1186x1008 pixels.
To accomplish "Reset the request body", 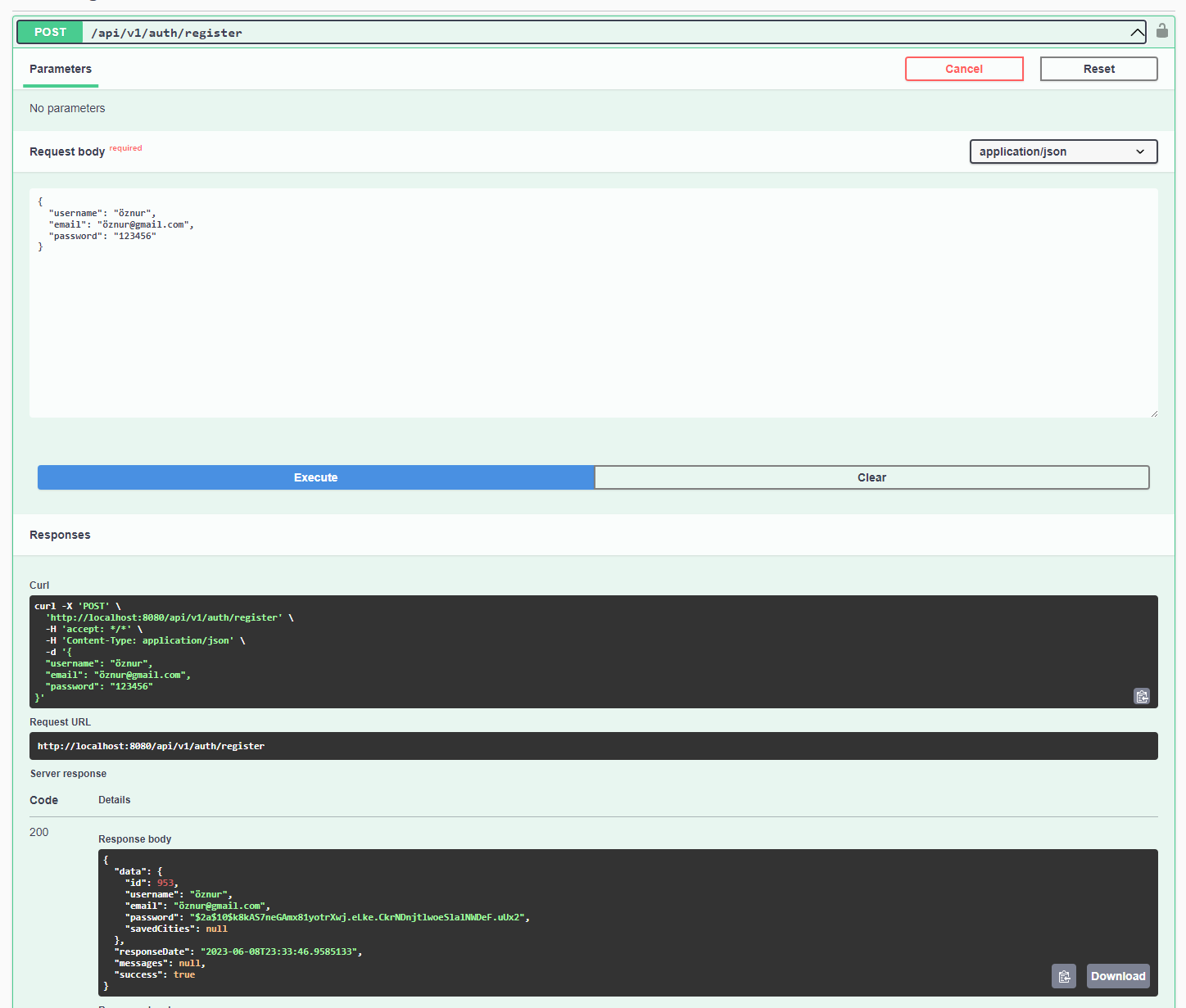I will (x=1098, y=69).
